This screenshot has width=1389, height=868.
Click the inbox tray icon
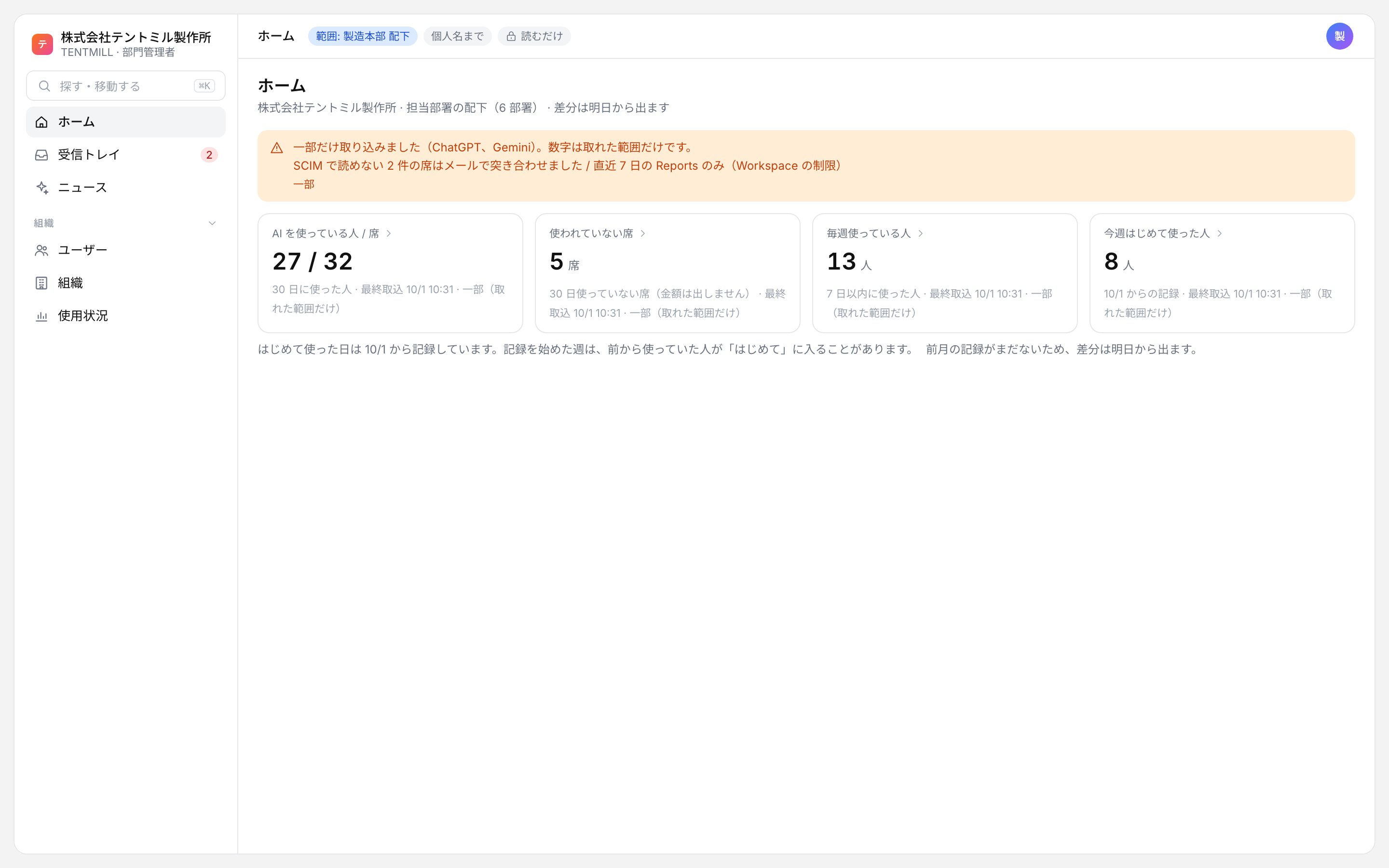[41, 154]
